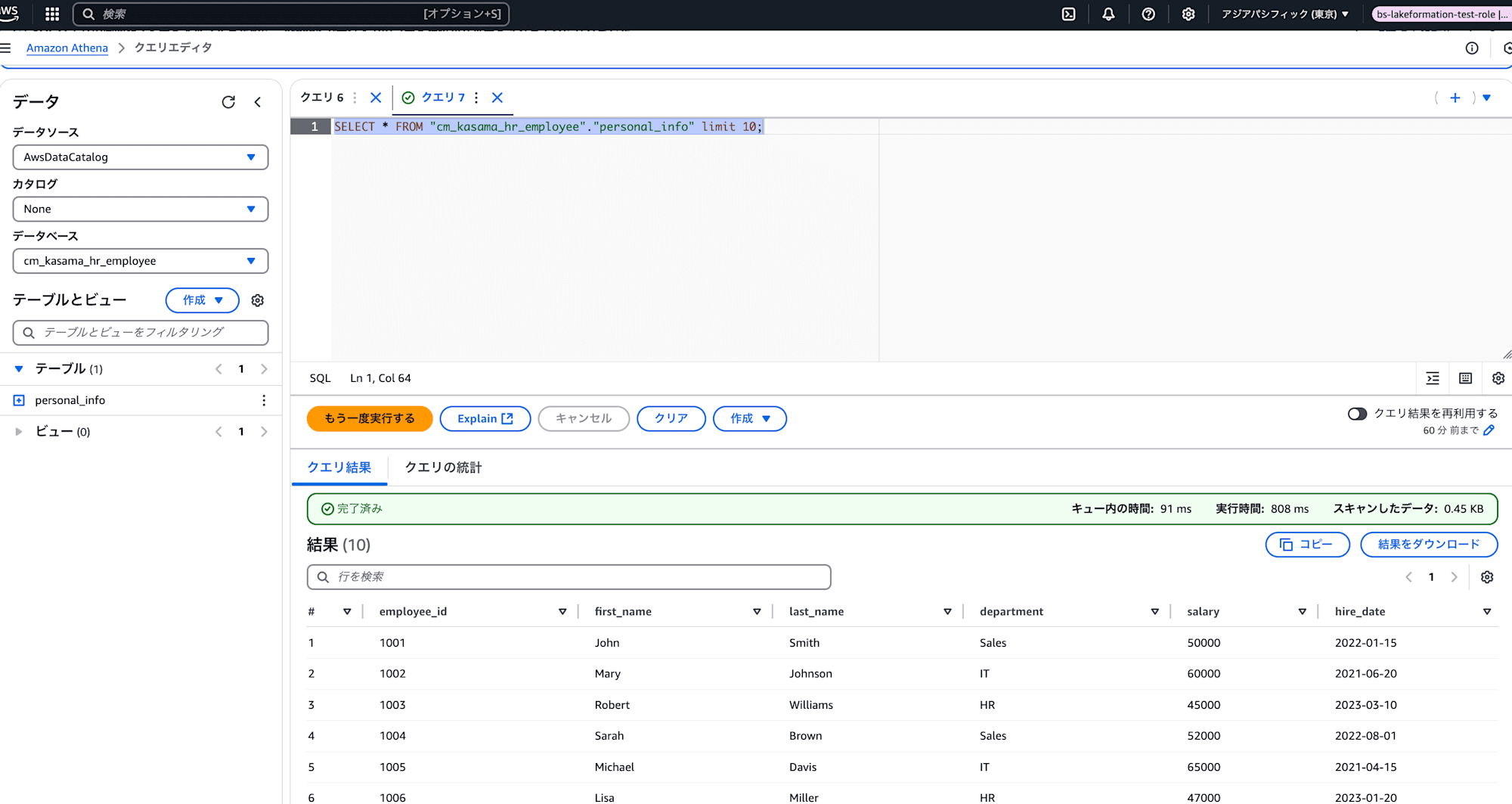Follow the Amazon Athena breadcrumb link
The width and height of the screenshot is (1512, 804).
(x=67, y=48)
